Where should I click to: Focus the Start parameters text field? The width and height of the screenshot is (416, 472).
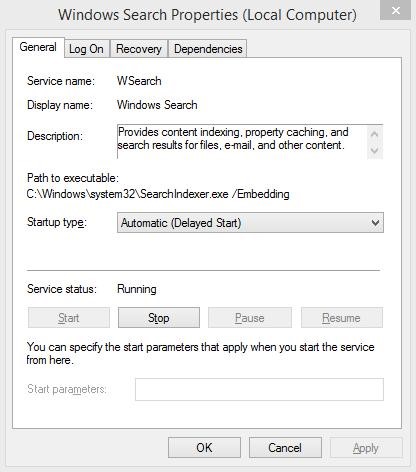point(259,389)
